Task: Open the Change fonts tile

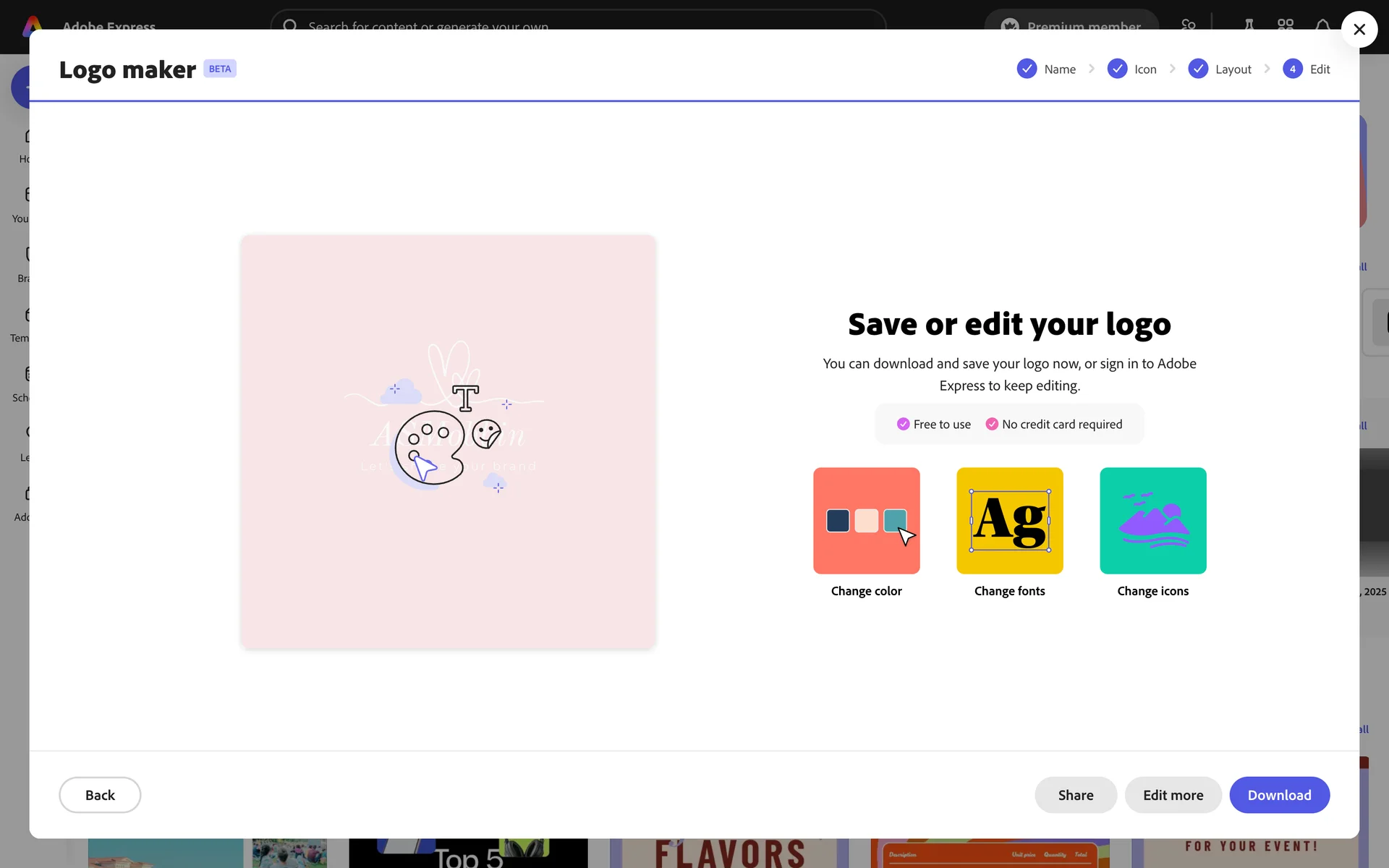Action: pyautogui.click(x=1009, y=521)
